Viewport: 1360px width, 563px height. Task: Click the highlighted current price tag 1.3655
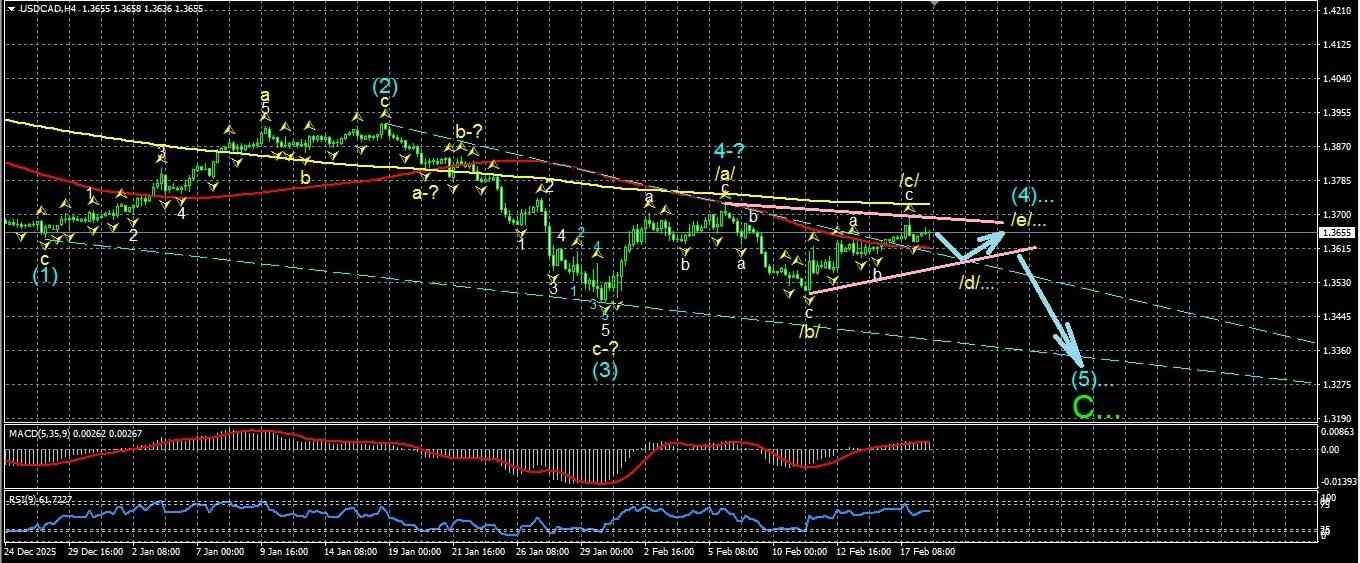coord(1337,232)
